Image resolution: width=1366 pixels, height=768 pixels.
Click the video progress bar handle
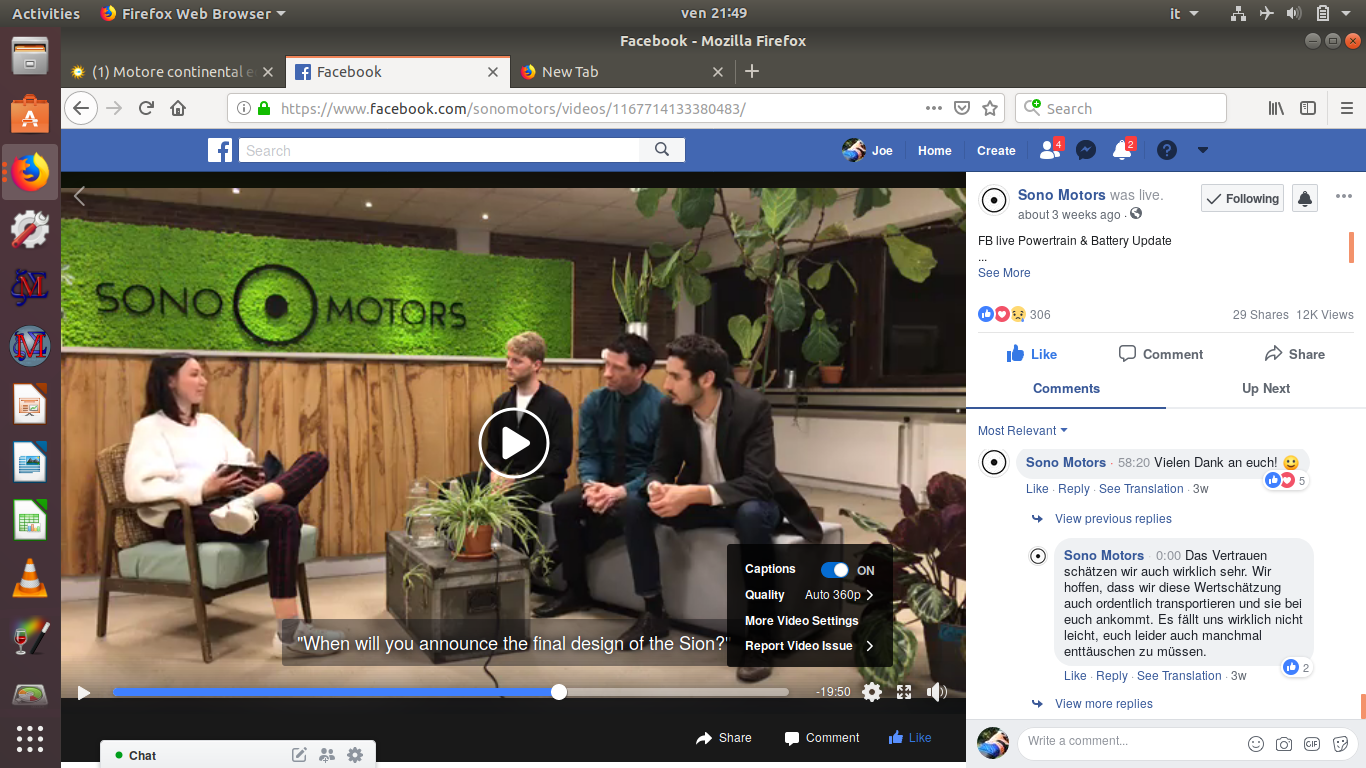pos(559,692)
